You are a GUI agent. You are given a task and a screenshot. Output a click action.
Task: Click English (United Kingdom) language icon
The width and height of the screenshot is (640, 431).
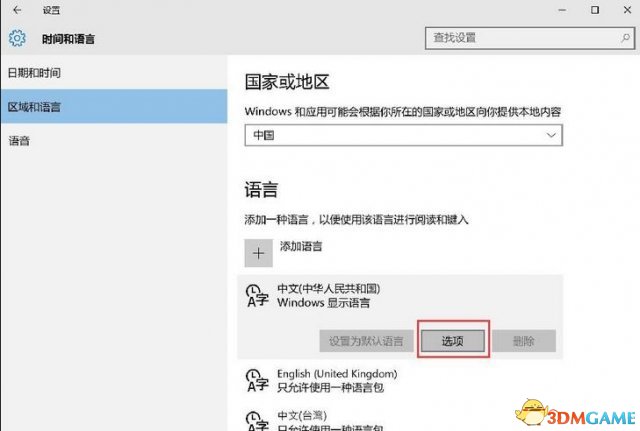(x=257, y=380)
